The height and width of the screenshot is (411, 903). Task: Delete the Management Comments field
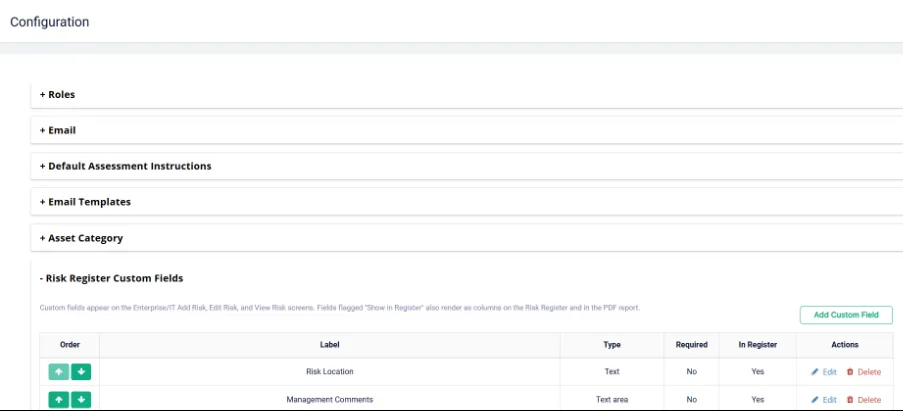pyautogui.click(x=863, y=399)
